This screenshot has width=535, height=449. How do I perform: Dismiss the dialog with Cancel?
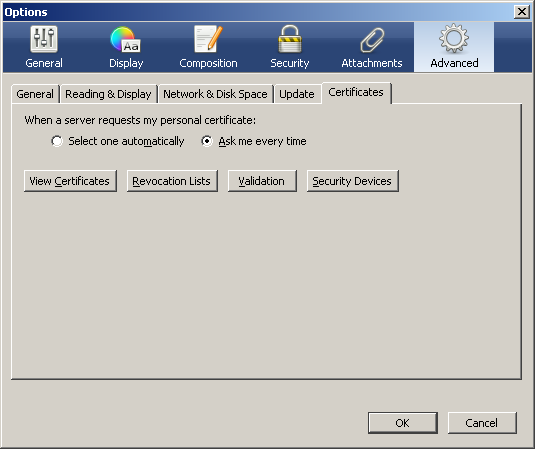(x=482, y=423)
